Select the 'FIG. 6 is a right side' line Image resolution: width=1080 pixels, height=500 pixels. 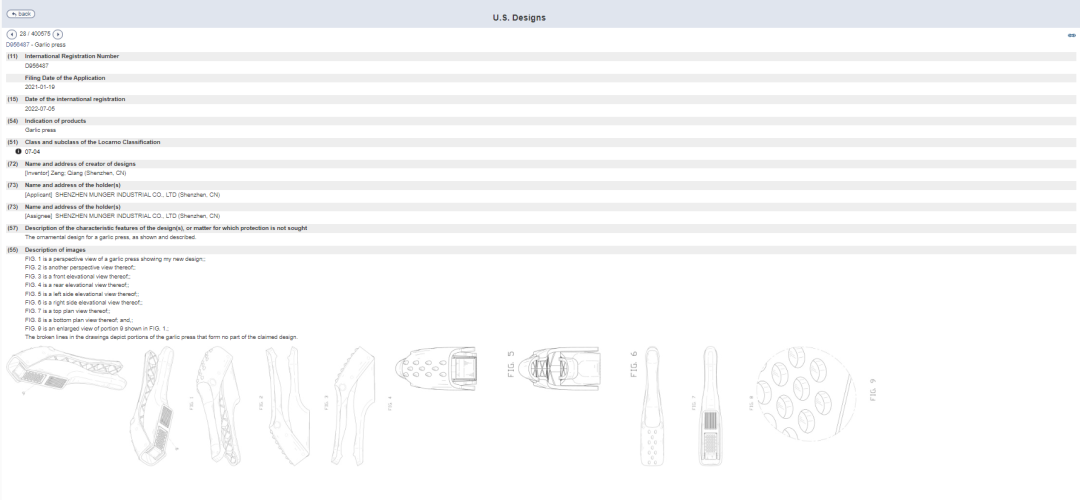tap(83, 302)
